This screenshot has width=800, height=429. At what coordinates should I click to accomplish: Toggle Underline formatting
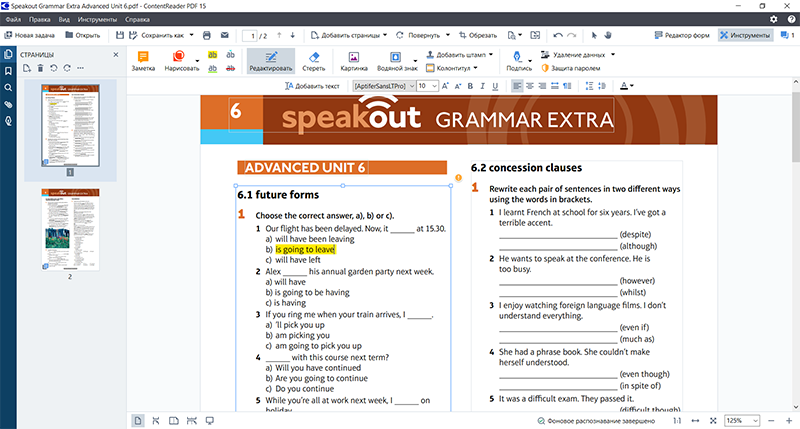[495, 86]
